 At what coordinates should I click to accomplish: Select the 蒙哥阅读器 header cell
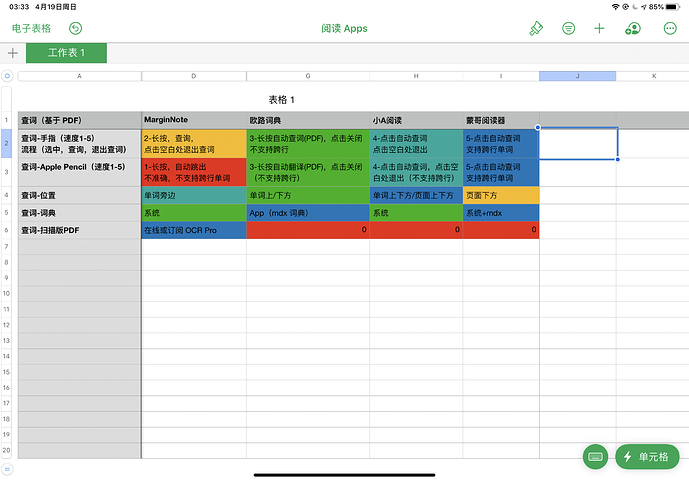(501, 120)
